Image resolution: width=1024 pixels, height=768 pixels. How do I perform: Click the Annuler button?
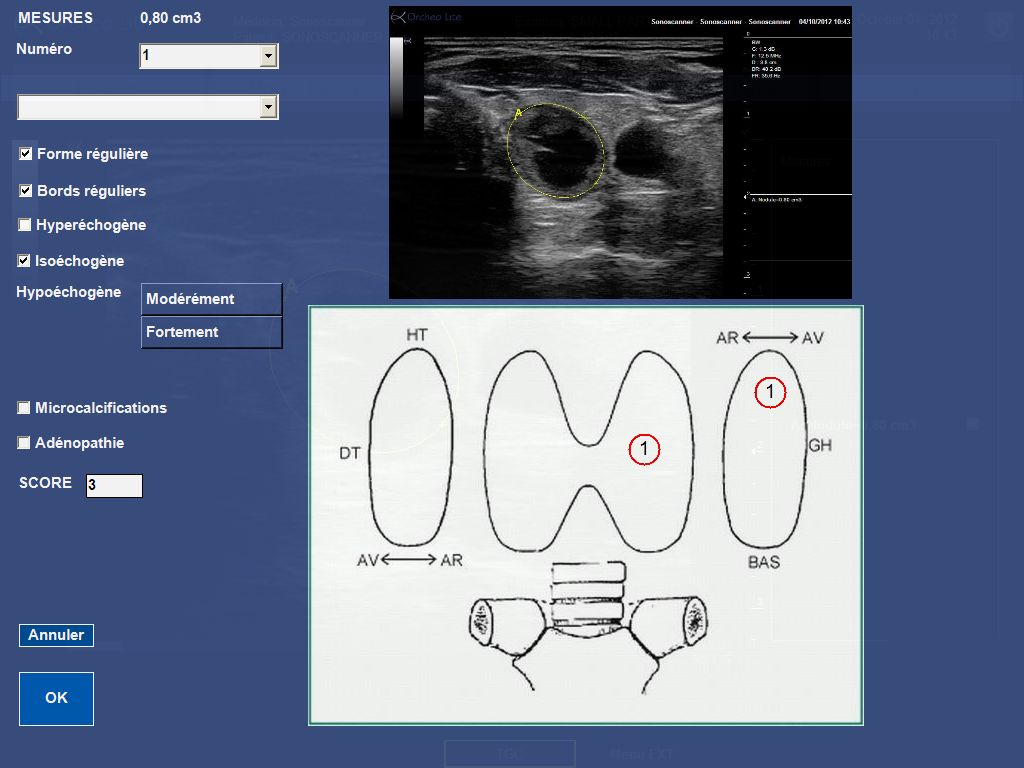[56, 635]
